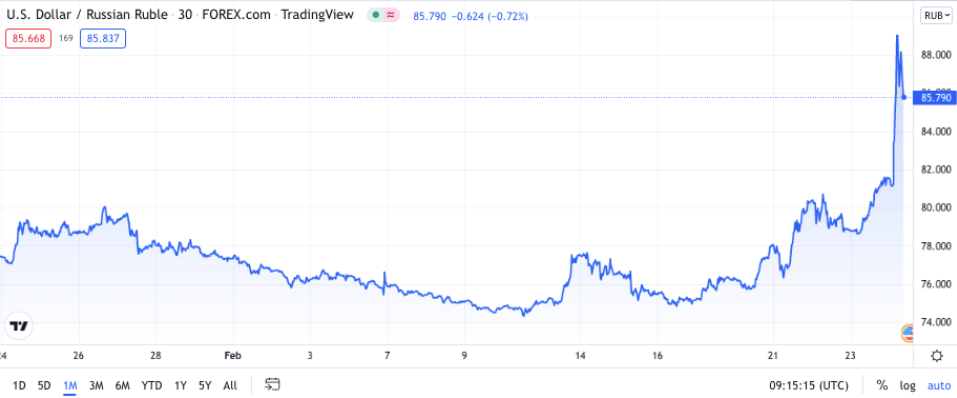Image resolution: width=957 pixels, height=398 pixels.
Task: Select the 1D time range
Action: (19, 385)
